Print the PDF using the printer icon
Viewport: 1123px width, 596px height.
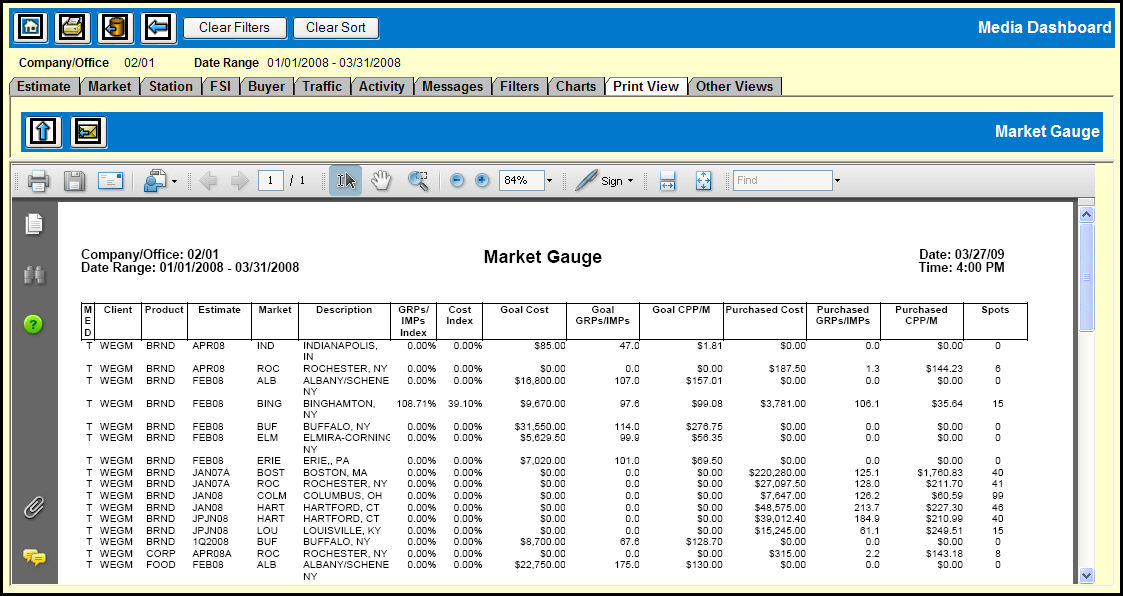coord(39,181)
